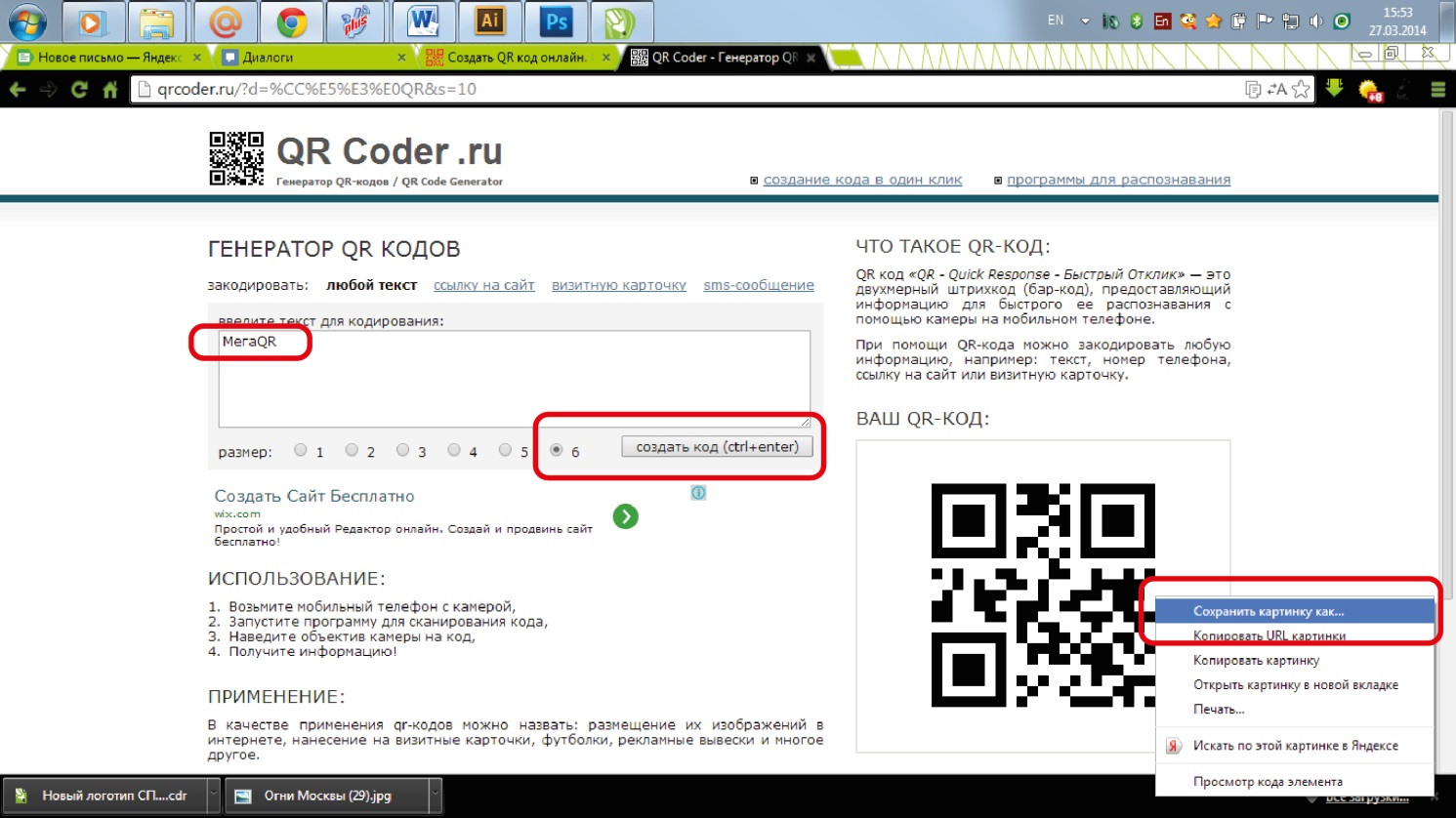Open Огни Москвы (29).jpg downloaded file
The width and height of the screenshot is (1456, 818).
click(x=328, y=796)
